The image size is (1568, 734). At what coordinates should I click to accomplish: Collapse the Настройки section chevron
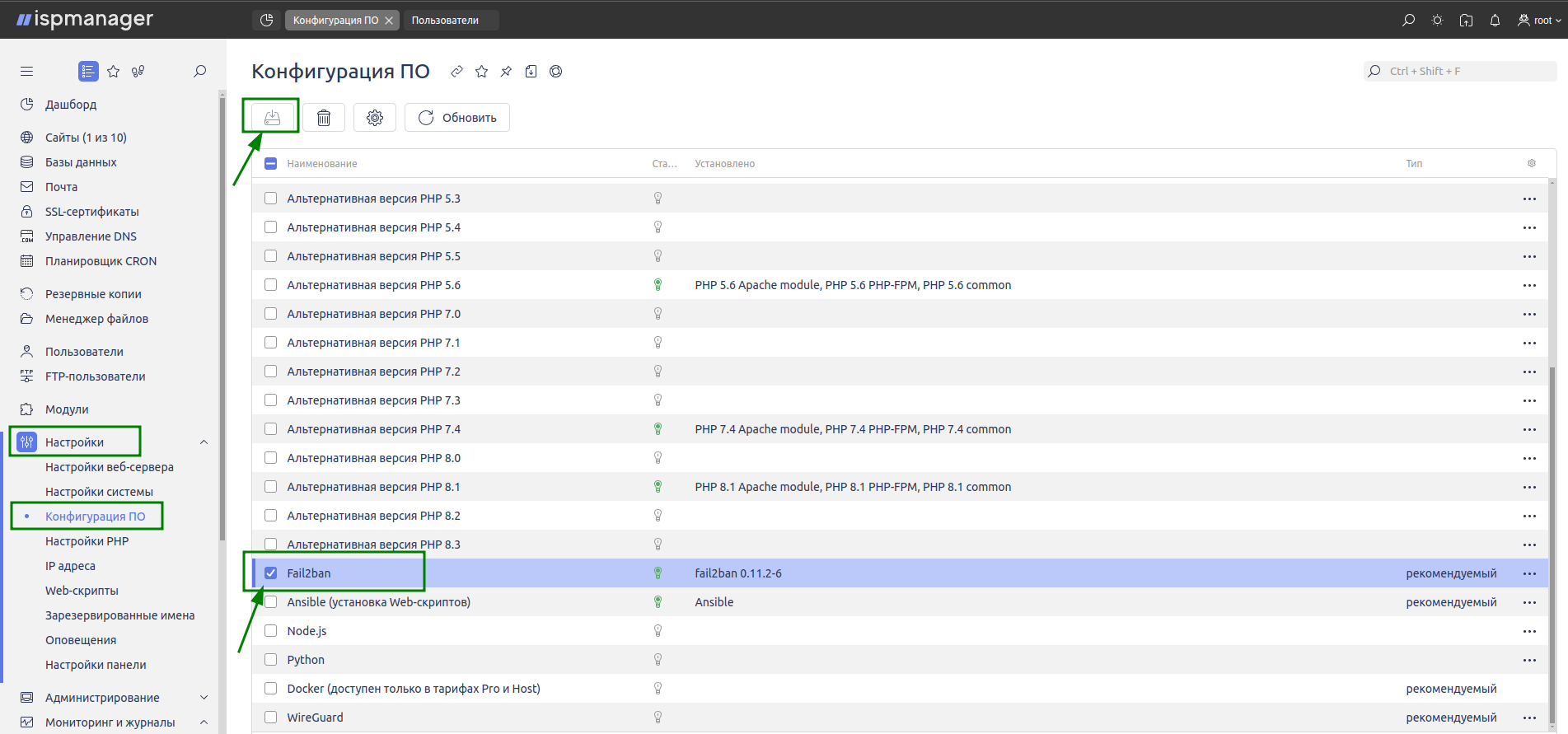[x=204, y=442]
